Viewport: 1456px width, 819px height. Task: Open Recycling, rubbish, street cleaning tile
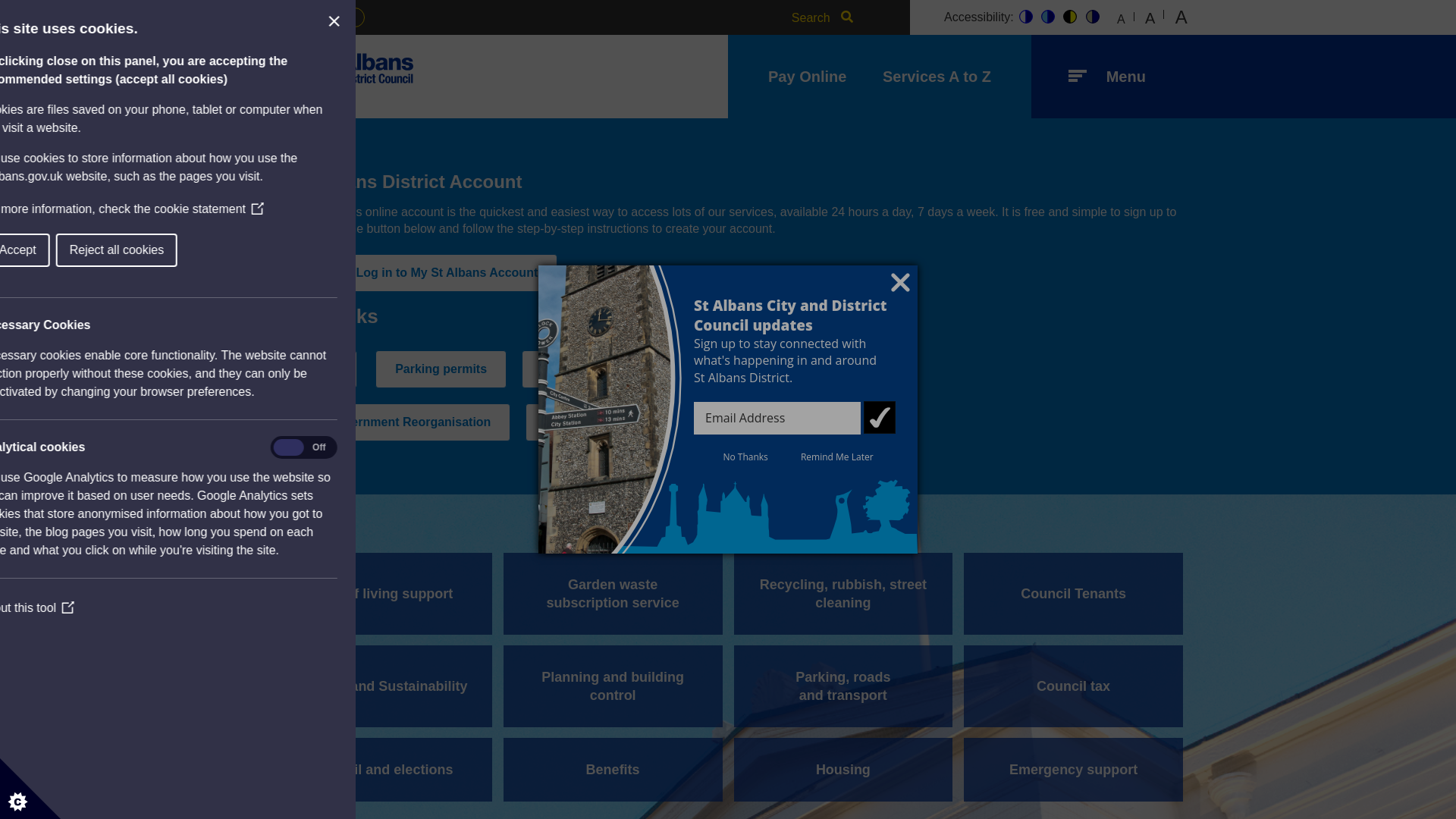(843, 594)
